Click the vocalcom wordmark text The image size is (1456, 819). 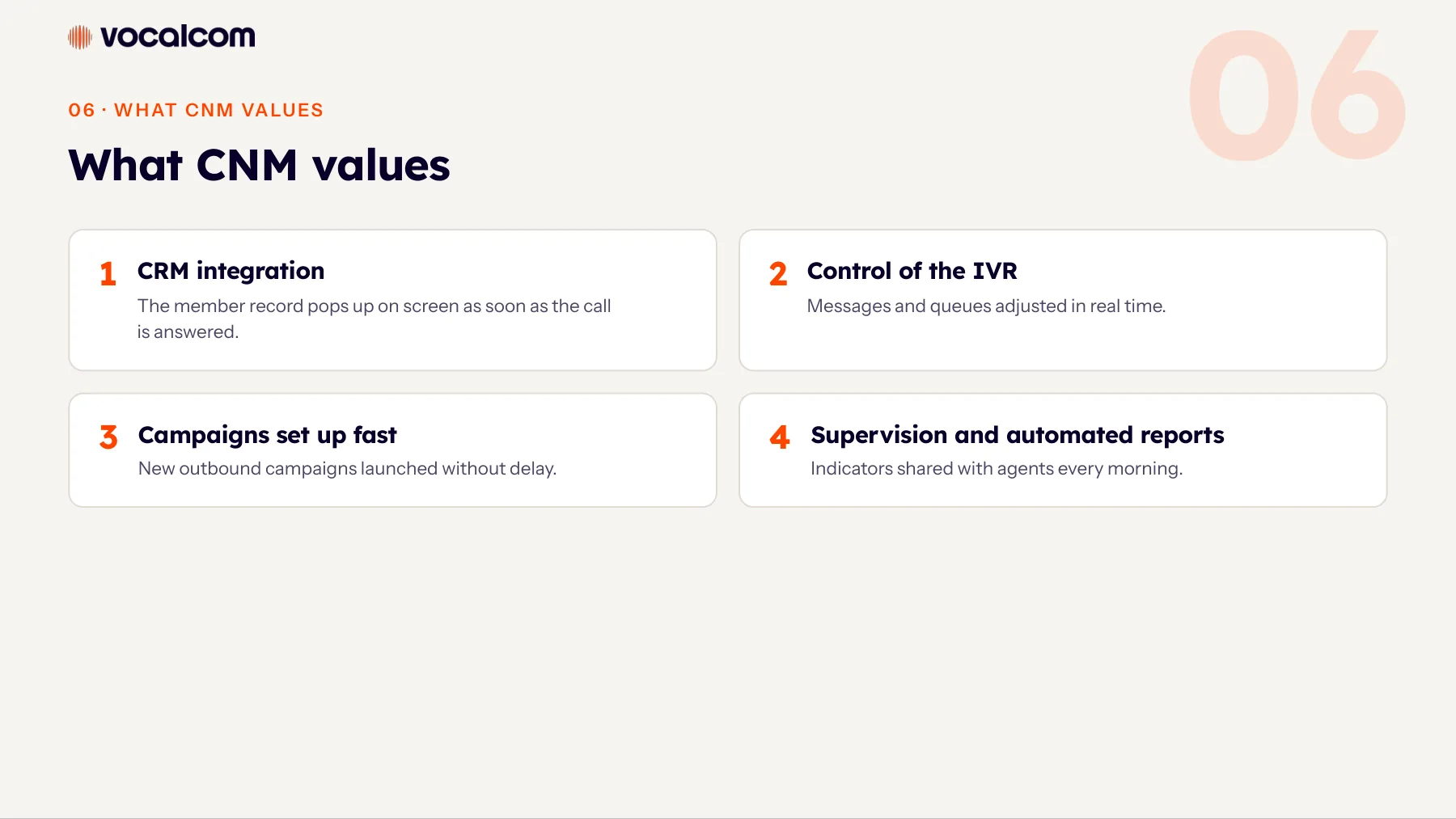177,36
